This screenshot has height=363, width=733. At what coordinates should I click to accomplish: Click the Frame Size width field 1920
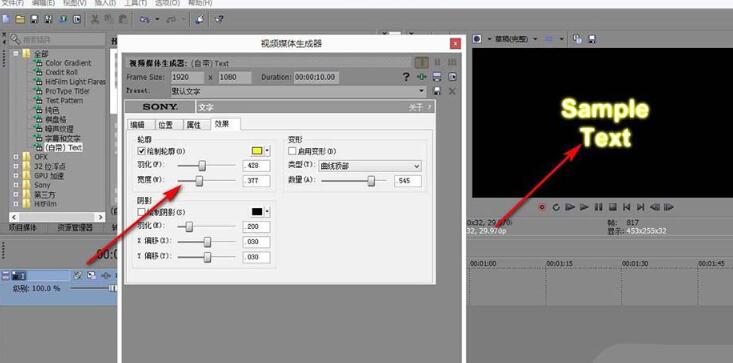click(x=187, y=77)
